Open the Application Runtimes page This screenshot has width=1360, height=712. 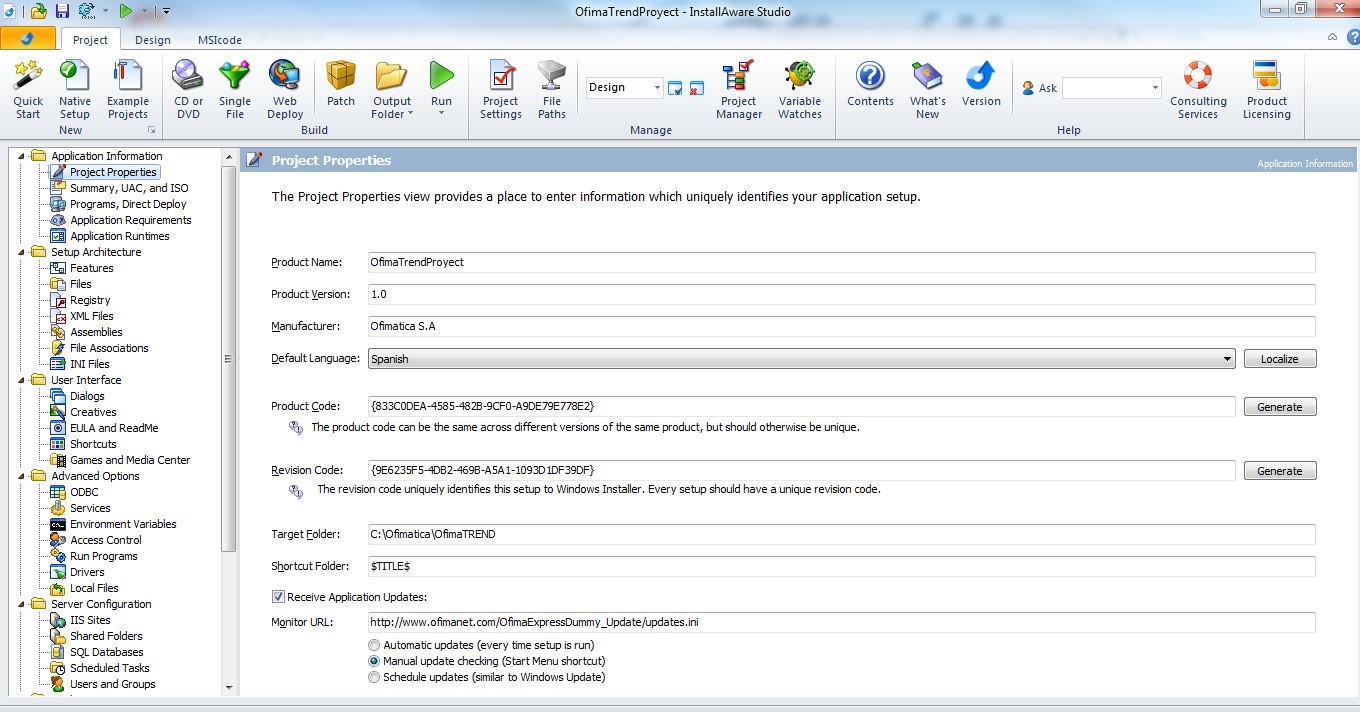[x=120, y=236]
